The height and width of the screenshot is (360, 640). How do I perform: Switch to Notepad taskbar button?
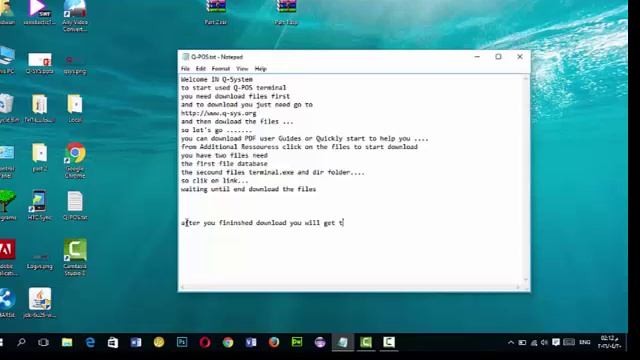click(x=343, y=342)
